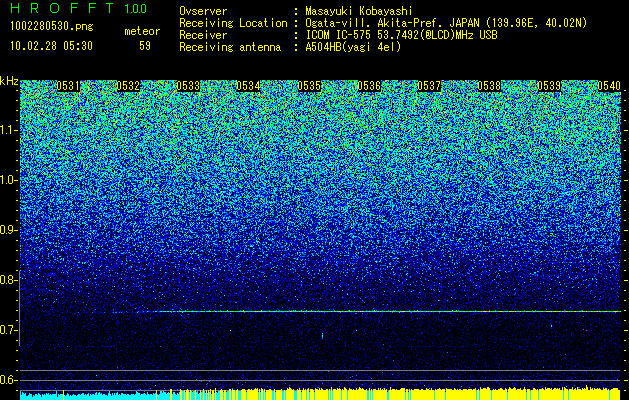Click the 0537 time marker
Image resolution: width=629 pixels, height=400 pixels.
click(429, 86)
